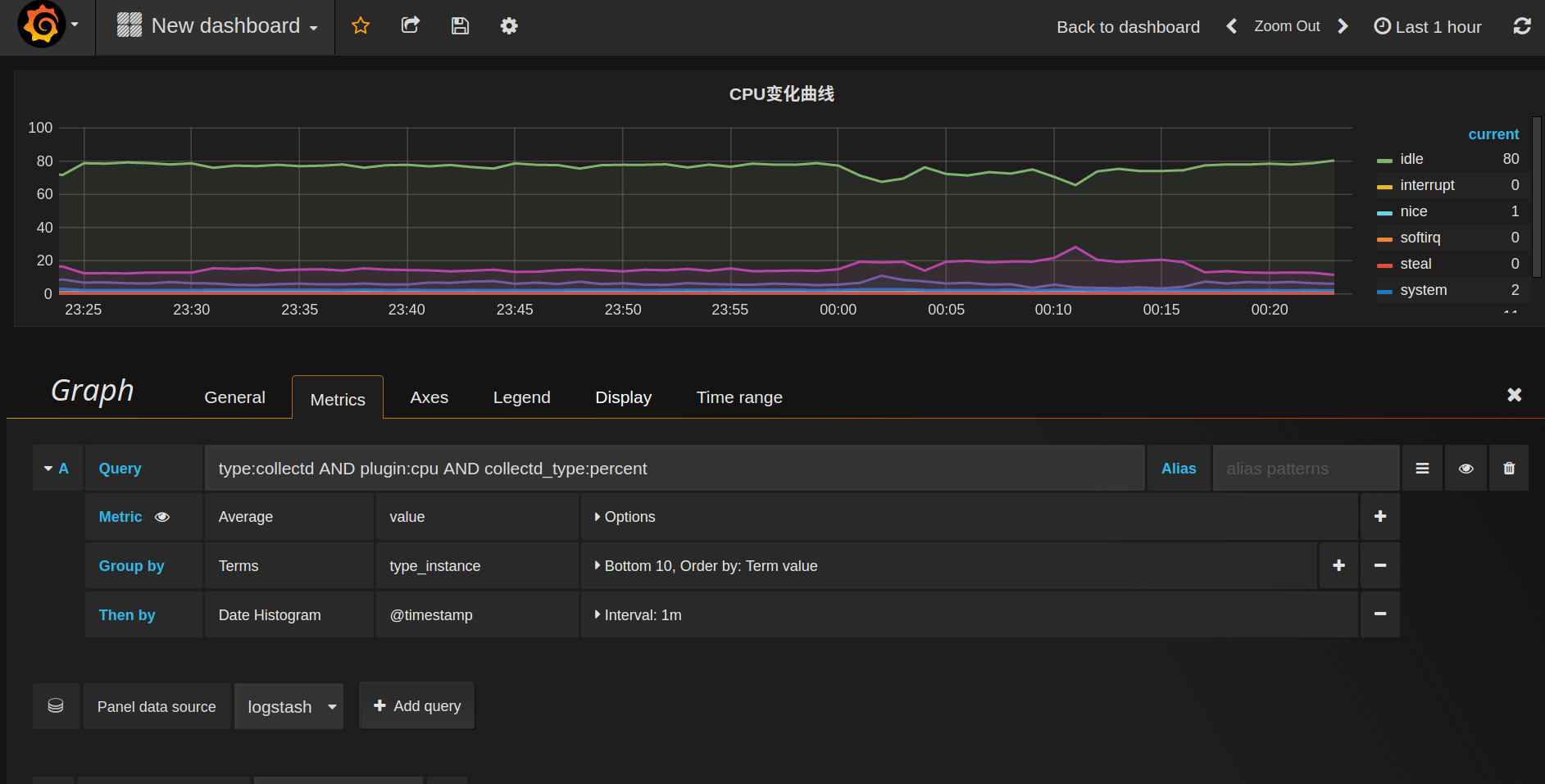Image resolution: width=1545 pixels, height=784 pixels.
Task: Star this dashboard as favorite
Action: (x=361, y=26)
